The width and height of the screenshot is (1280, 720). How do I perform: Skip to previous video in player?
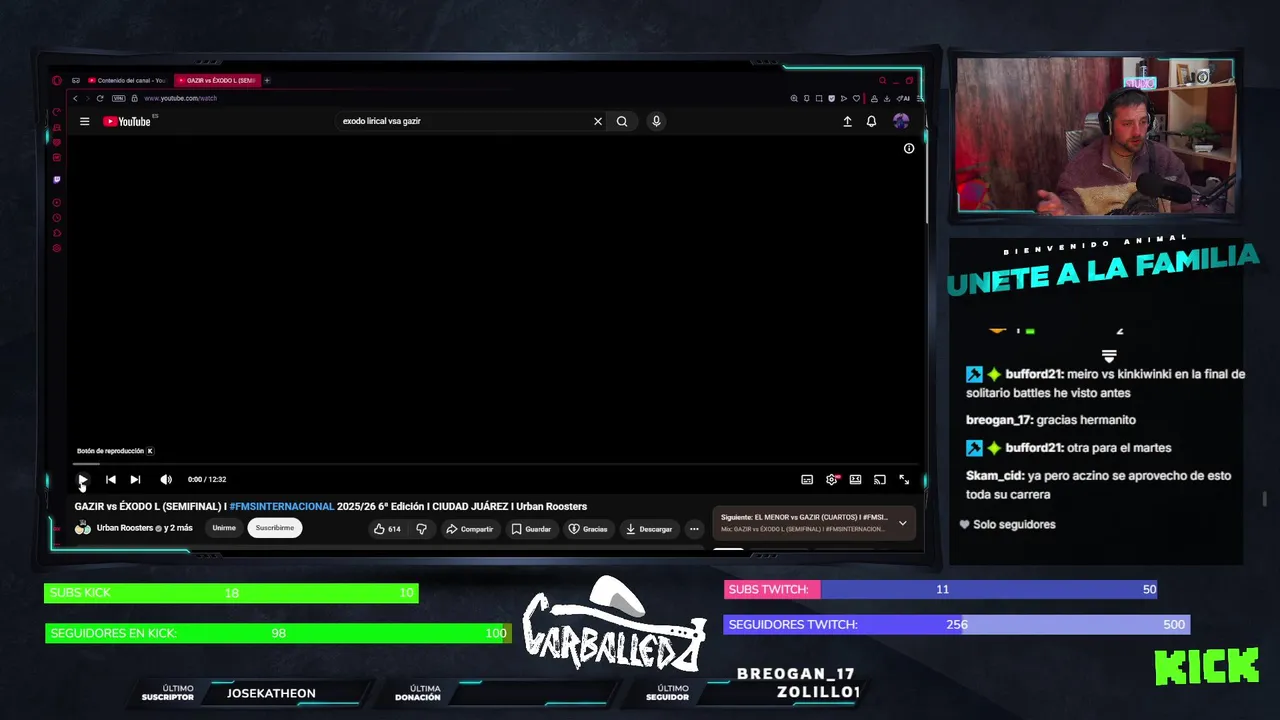(x=111, y=480)
